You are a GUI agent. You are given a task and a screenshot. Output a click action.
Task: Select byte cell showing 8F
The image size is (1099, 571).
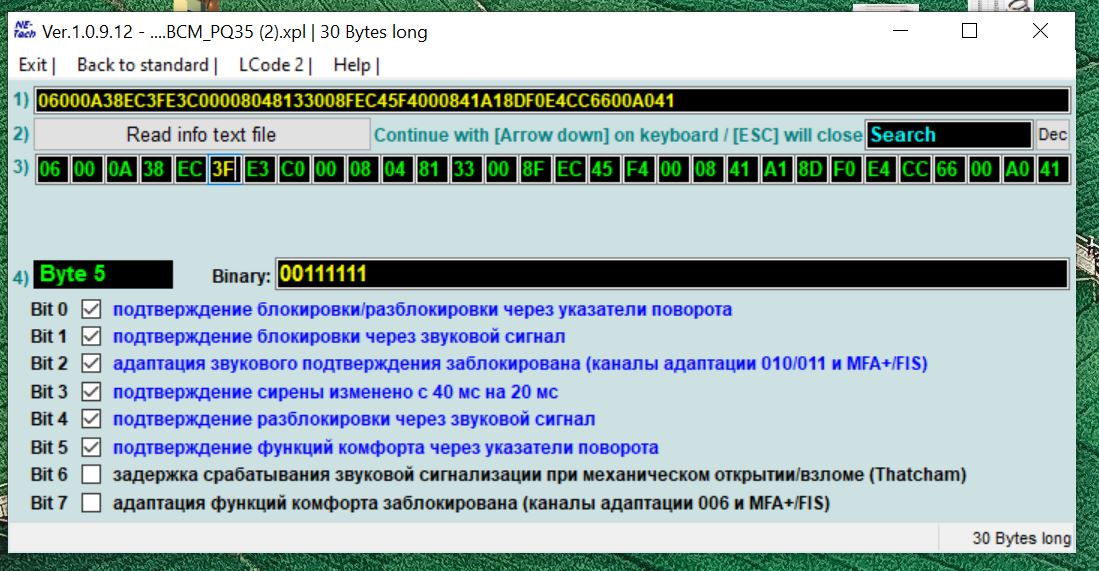534,170
